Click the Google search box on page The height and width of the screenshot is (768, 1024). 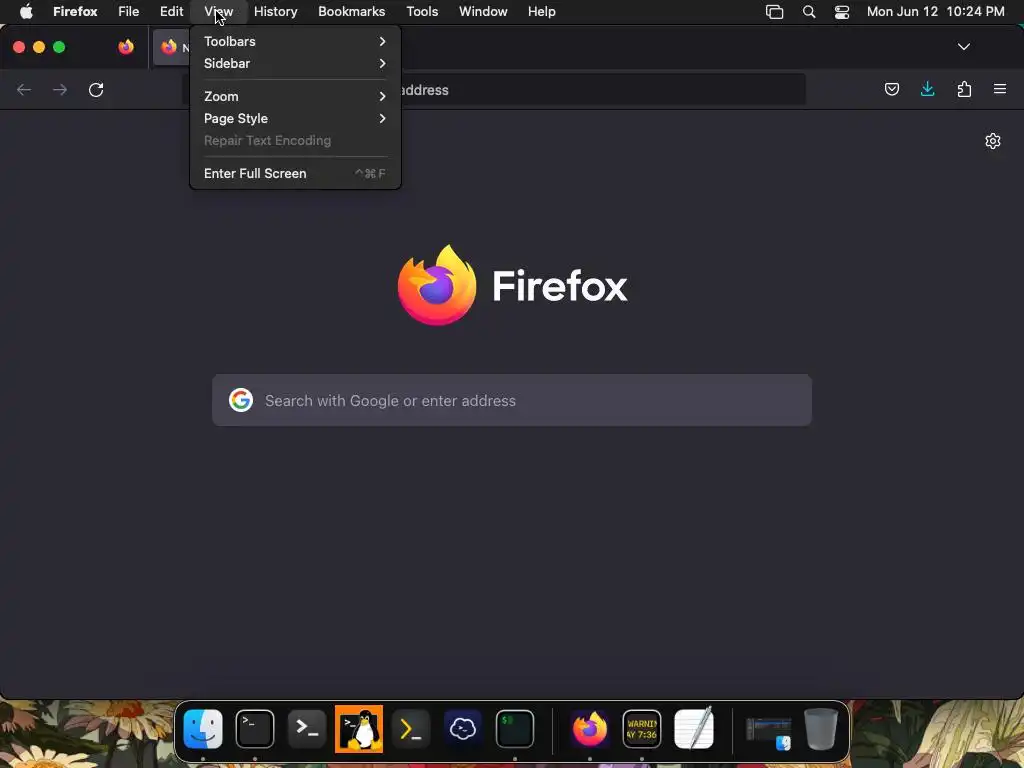pos(512,400)
